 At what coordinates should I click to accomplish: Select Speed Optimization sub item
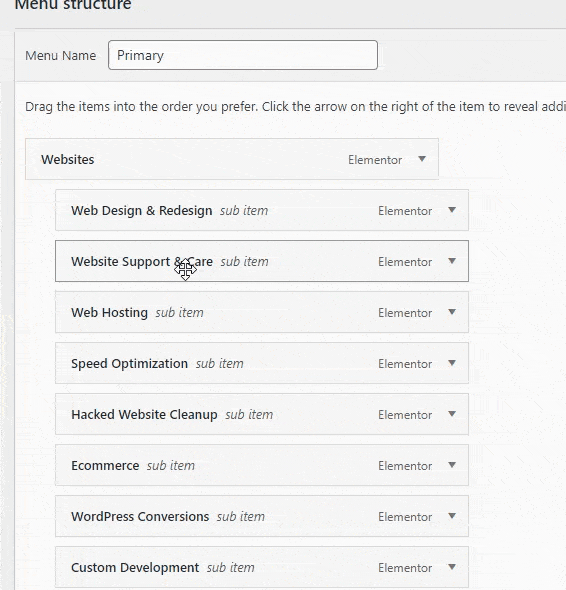pos(262,363)
